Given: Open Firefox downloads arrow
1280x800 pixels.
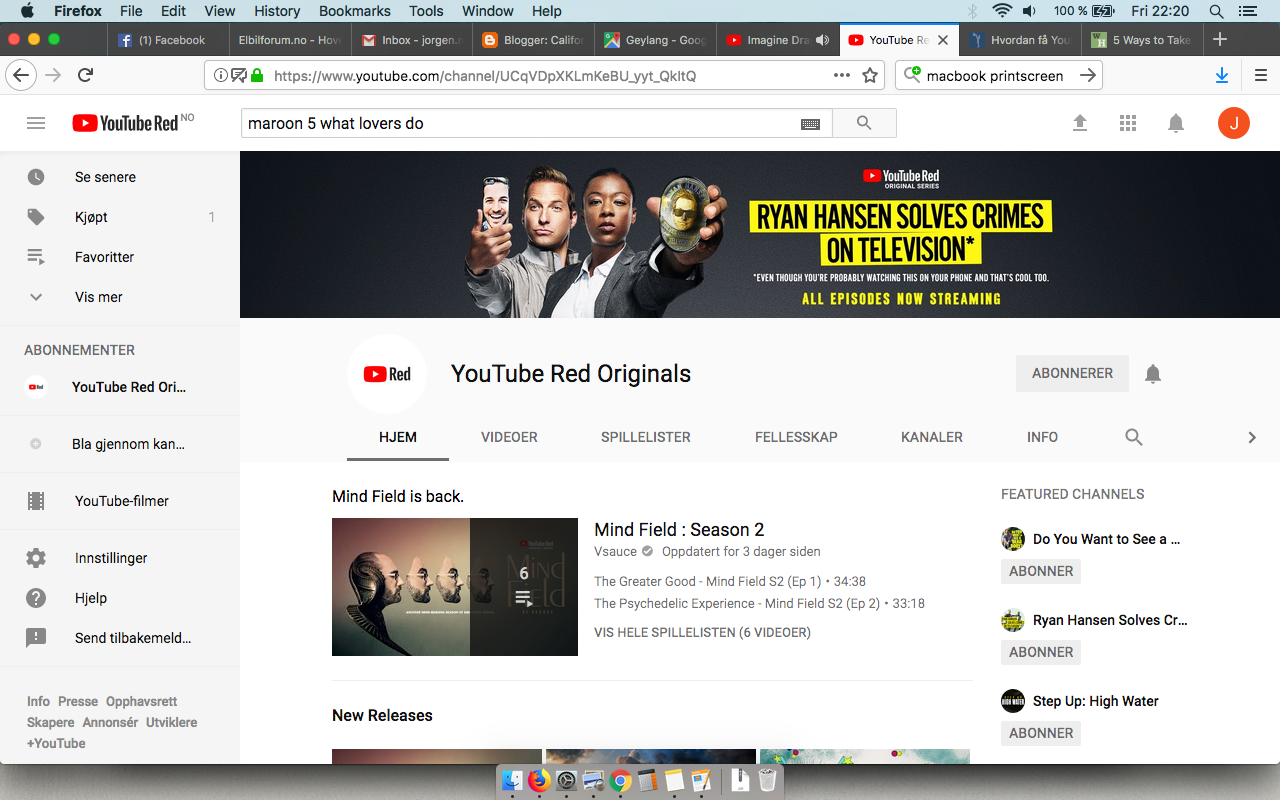Looking at the screenshot, I should click(x=1221, y=75).
